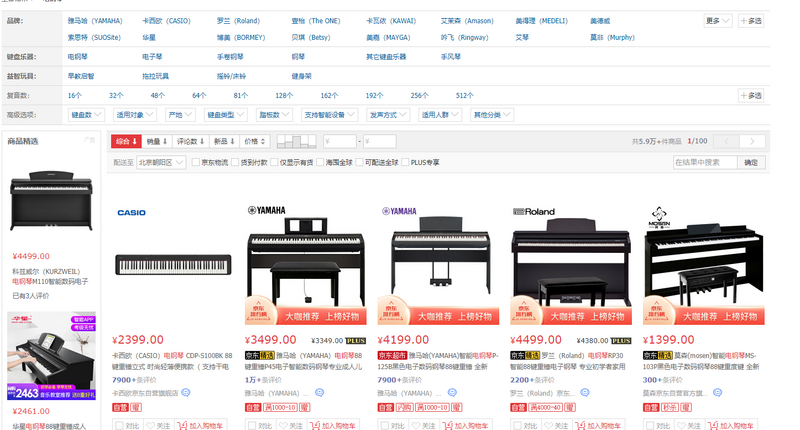800x430 pixels.
Task: Go to the next results page arrow
Action: (x=752, y=141)
